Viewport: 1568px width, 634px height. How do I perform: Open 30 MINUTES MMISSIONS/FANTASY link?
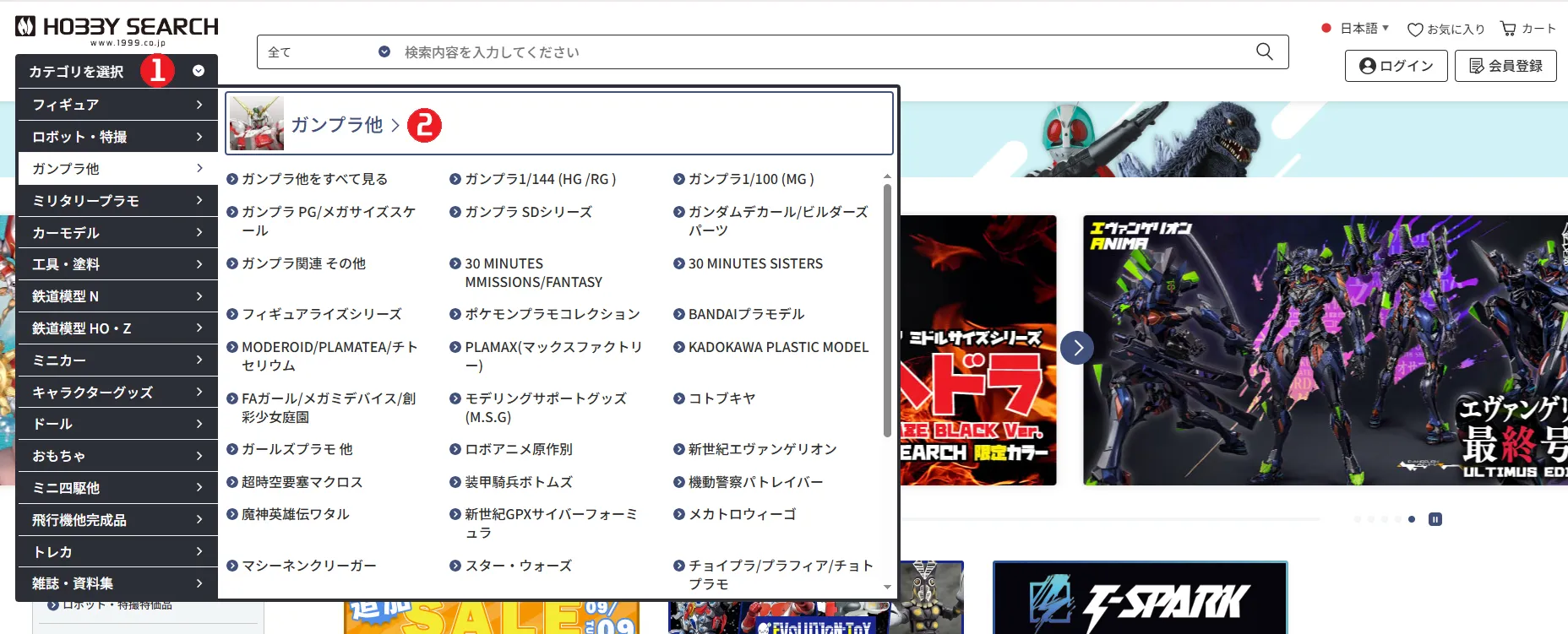[533, 273]
